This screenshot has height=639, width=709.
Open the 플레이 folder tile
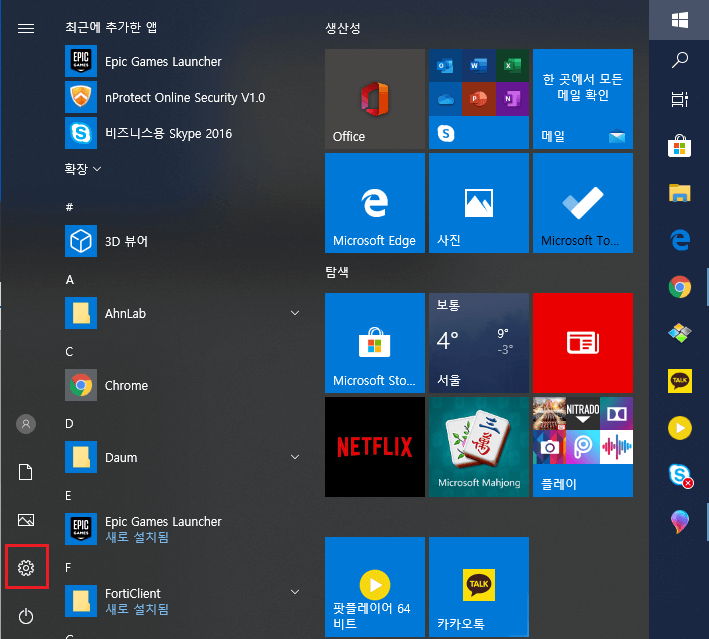click(x=583, y=447)
